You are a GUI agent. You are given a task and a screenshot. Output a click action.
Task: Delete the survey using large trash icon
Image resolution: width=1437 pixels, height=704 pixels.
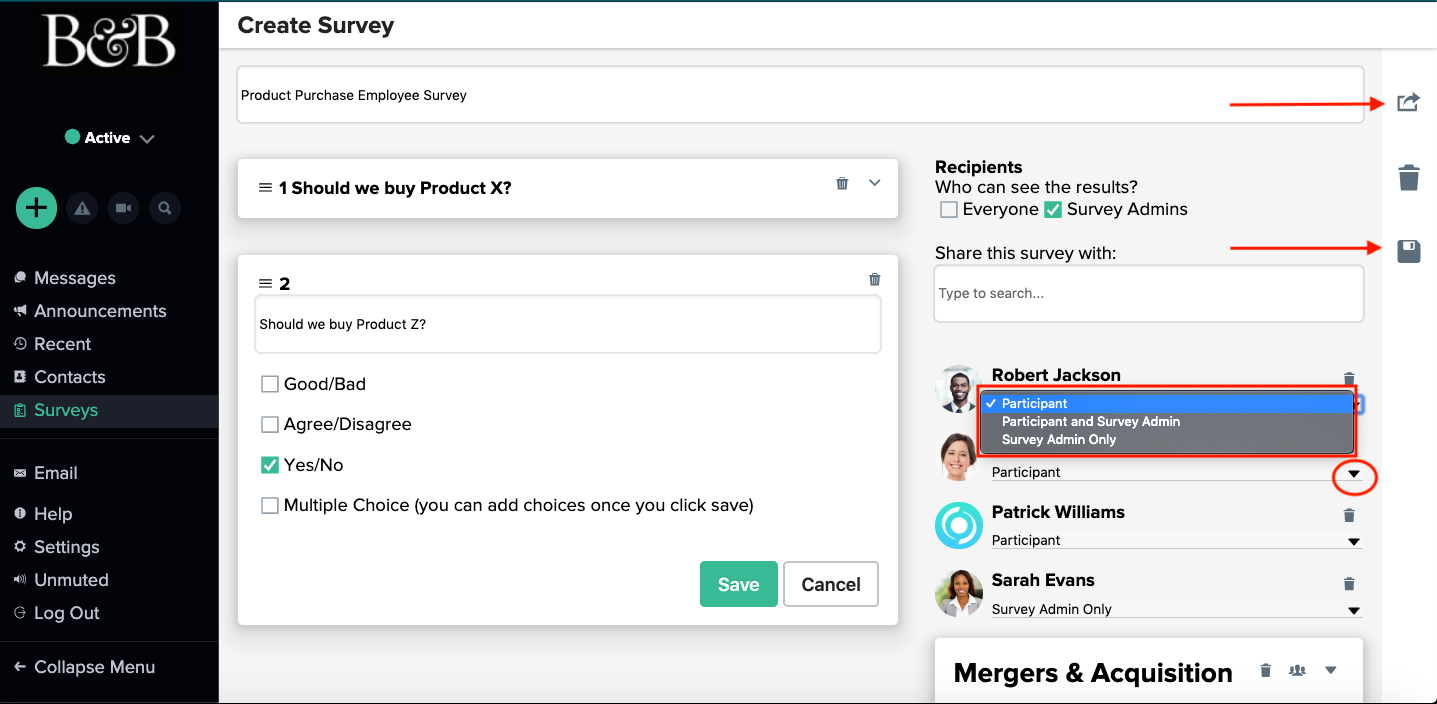[x=1408, y=178]
